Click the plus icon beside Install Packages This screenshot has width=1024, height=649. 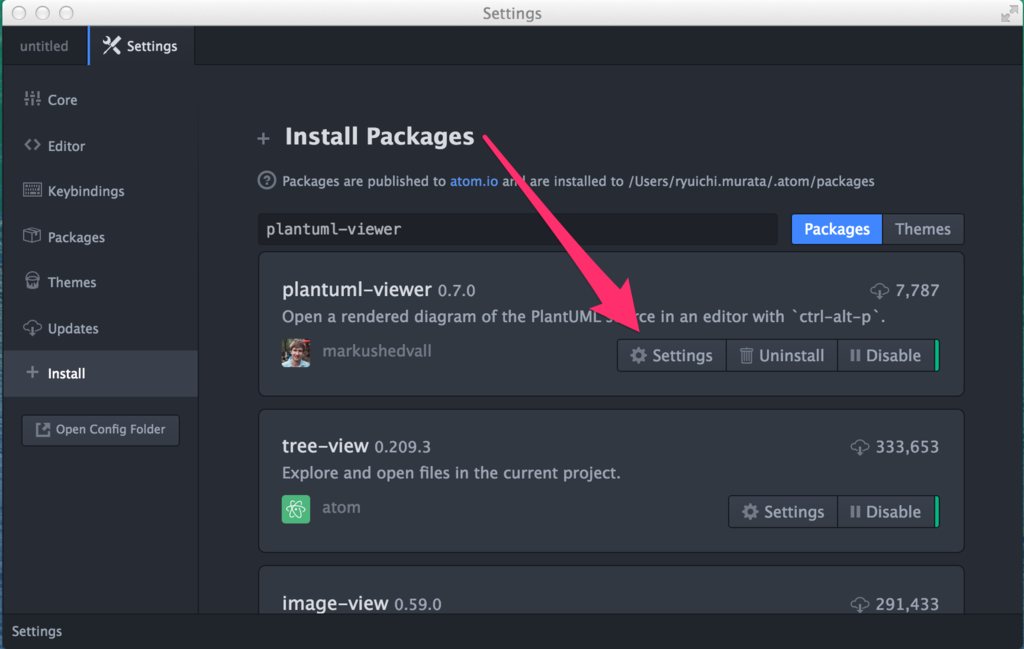pyautogui.click(x=264, y=139)
